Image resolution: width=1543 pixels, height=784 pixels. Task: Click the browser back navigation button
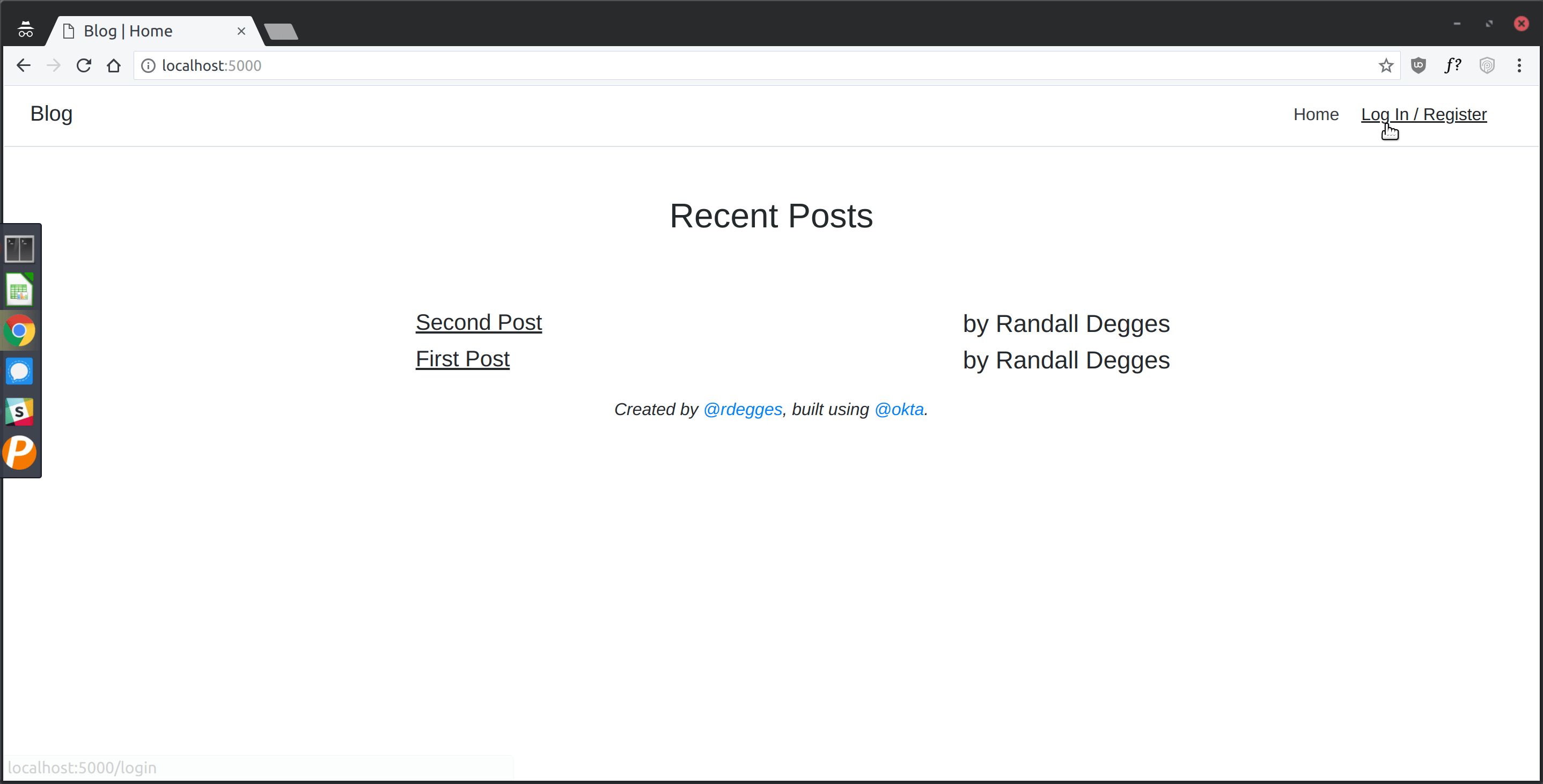click(24, 65)
